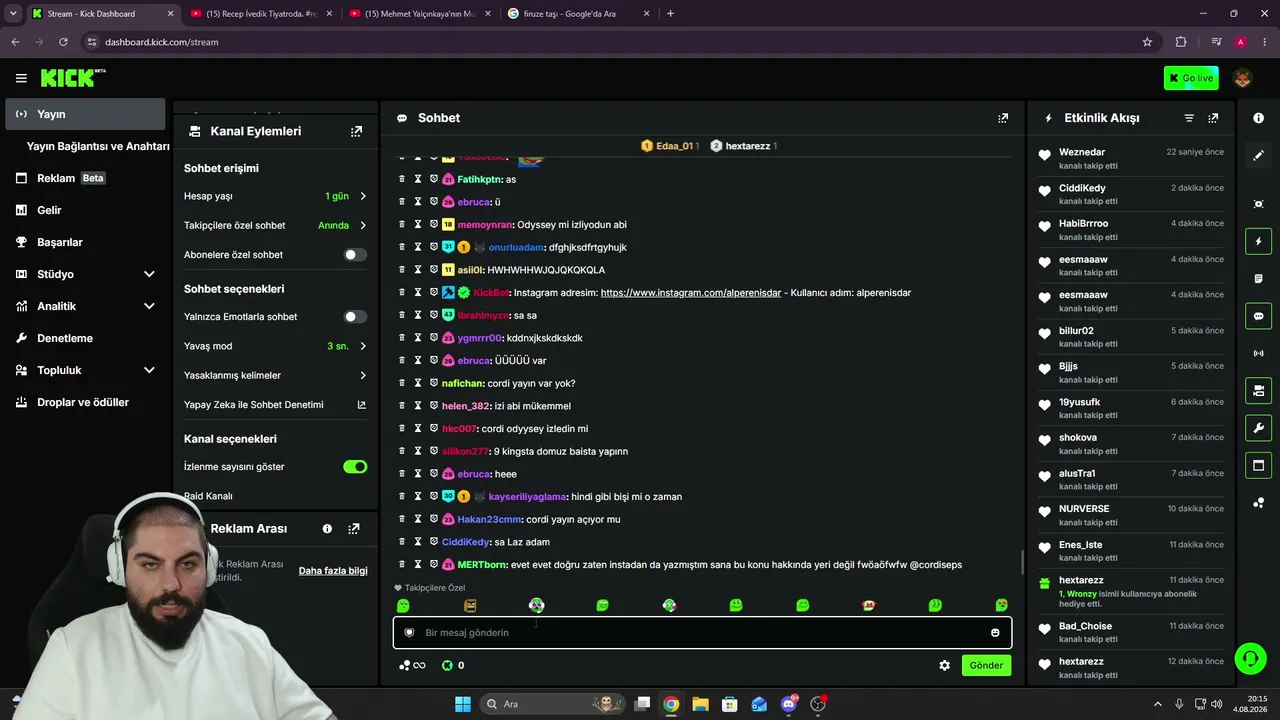
Task: Click the Go live button
Action: [1191, 78]
